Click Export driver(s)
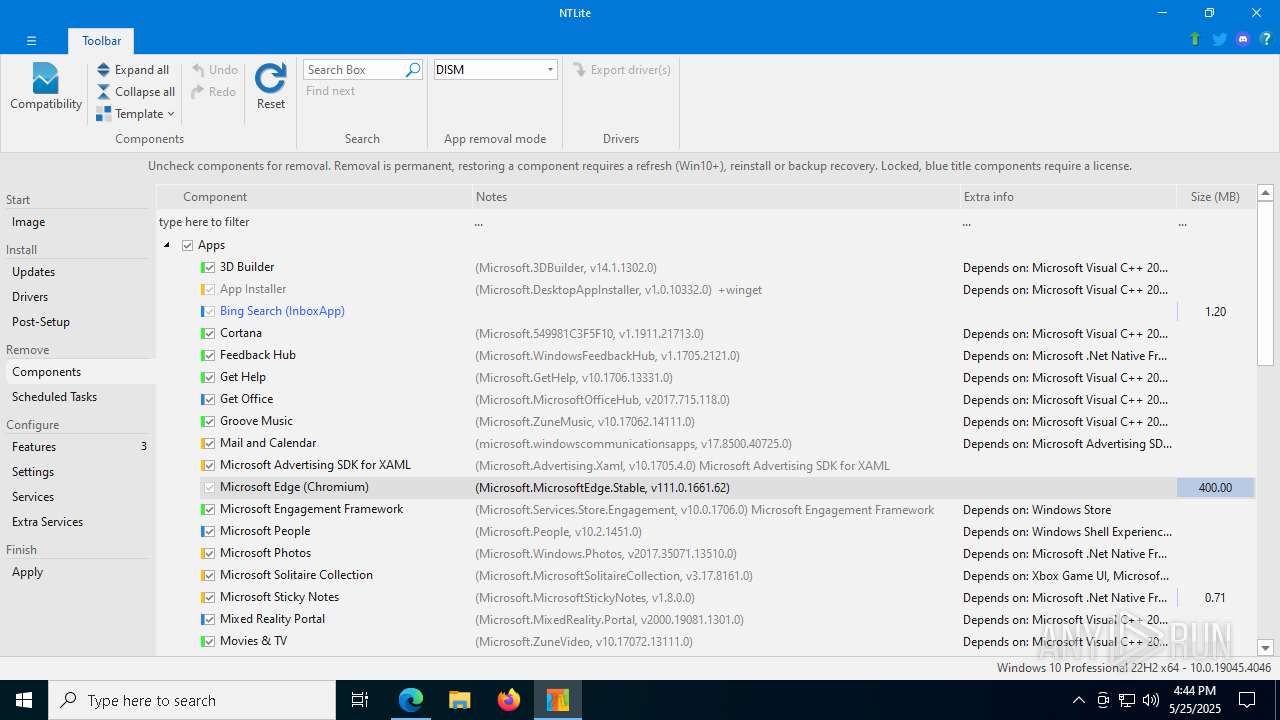 pyautogui.click(x=621, y=70)
